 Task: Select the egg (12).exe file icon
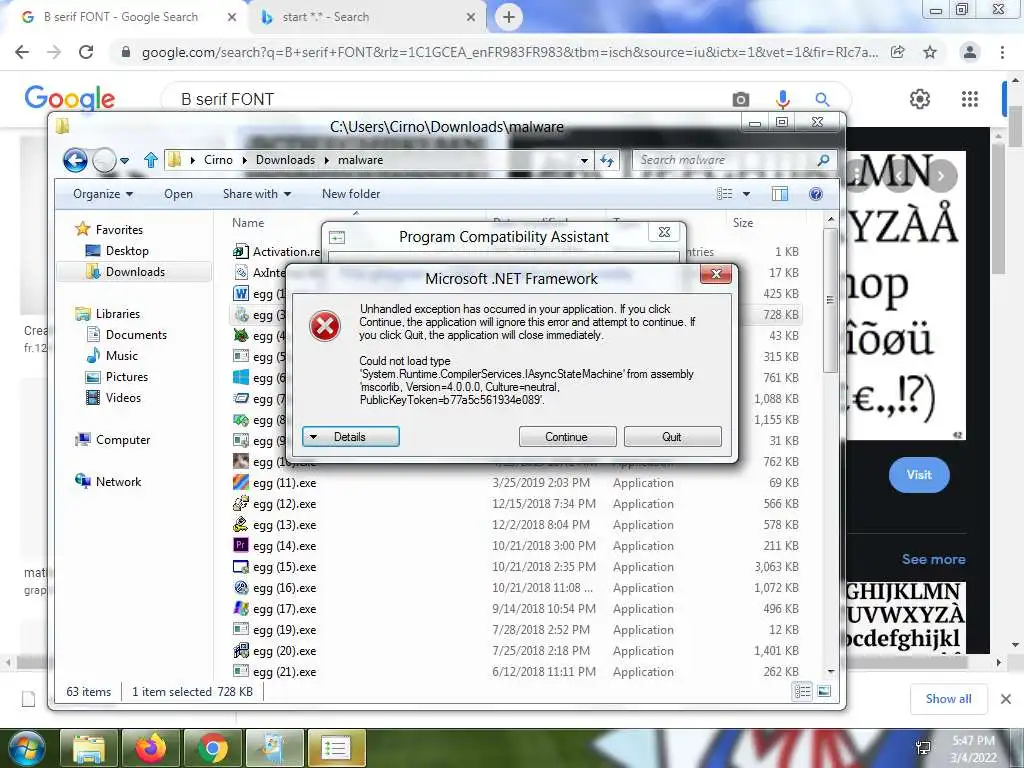(x=241, y=504)
